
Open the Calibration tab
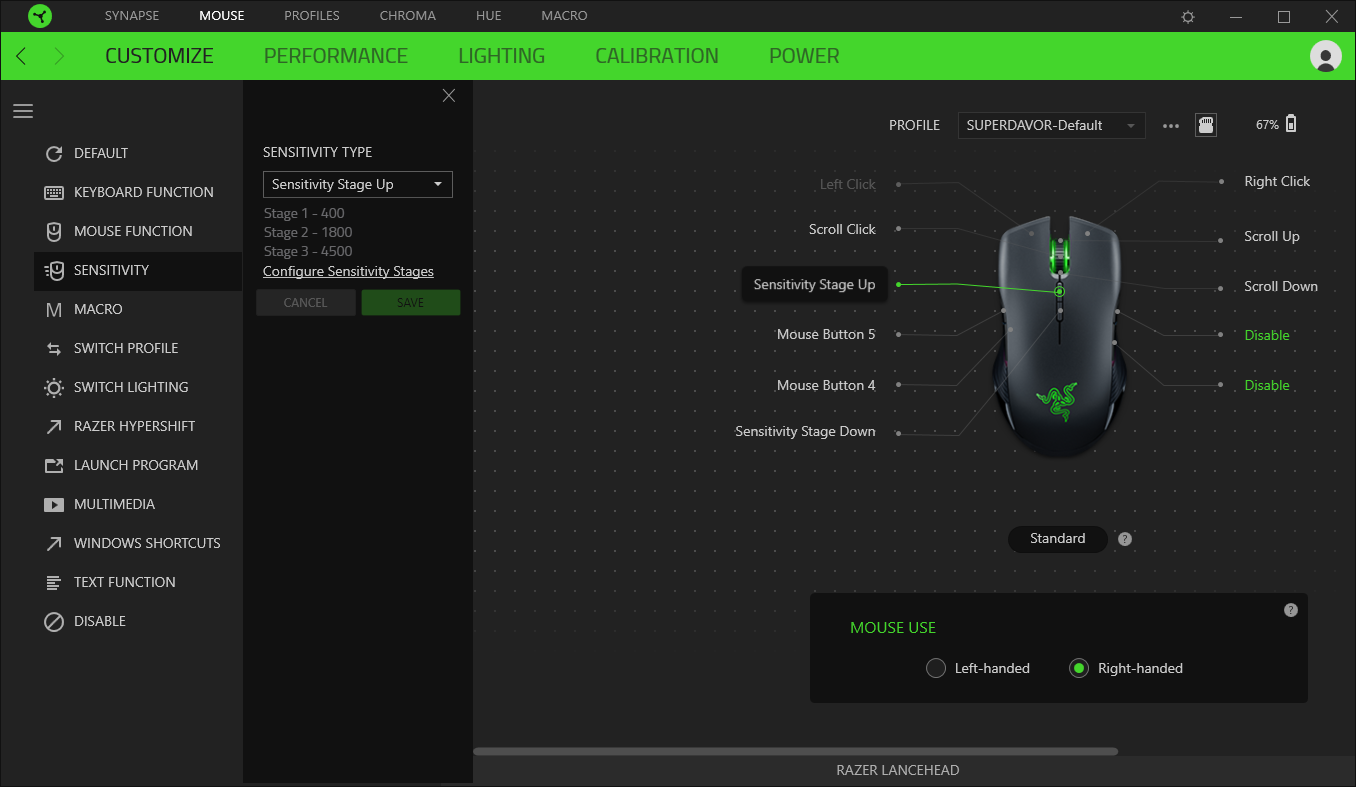(x=657, y=56)
